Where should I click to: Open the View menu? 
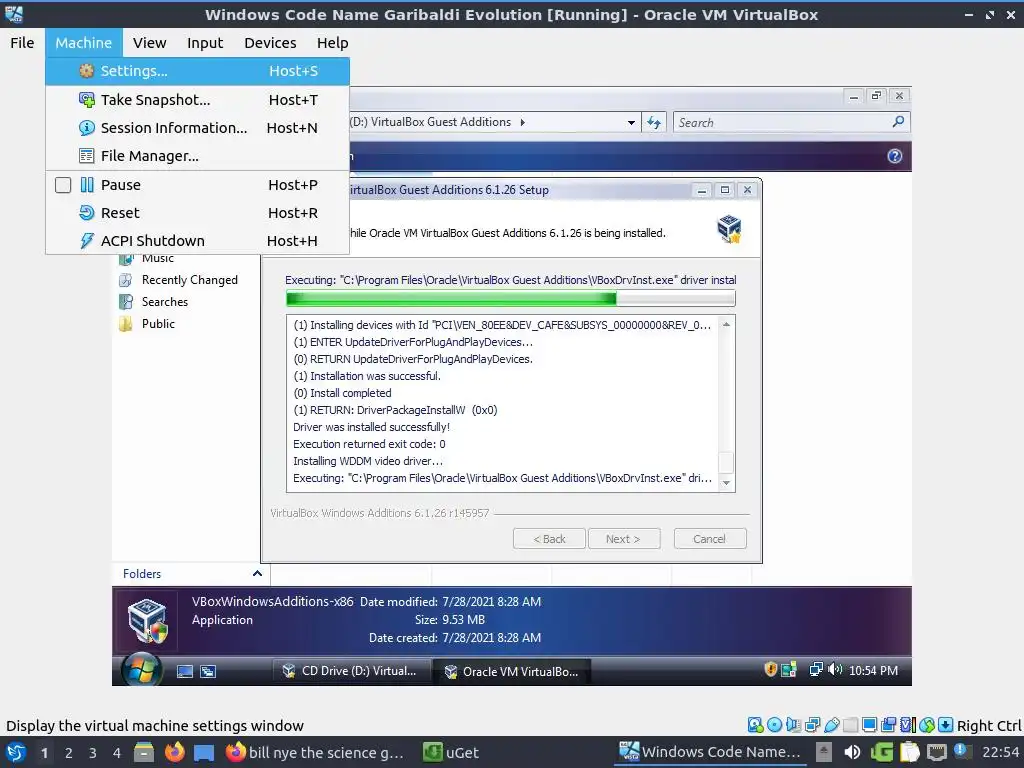pyautogui.click(x=150, y=42)
